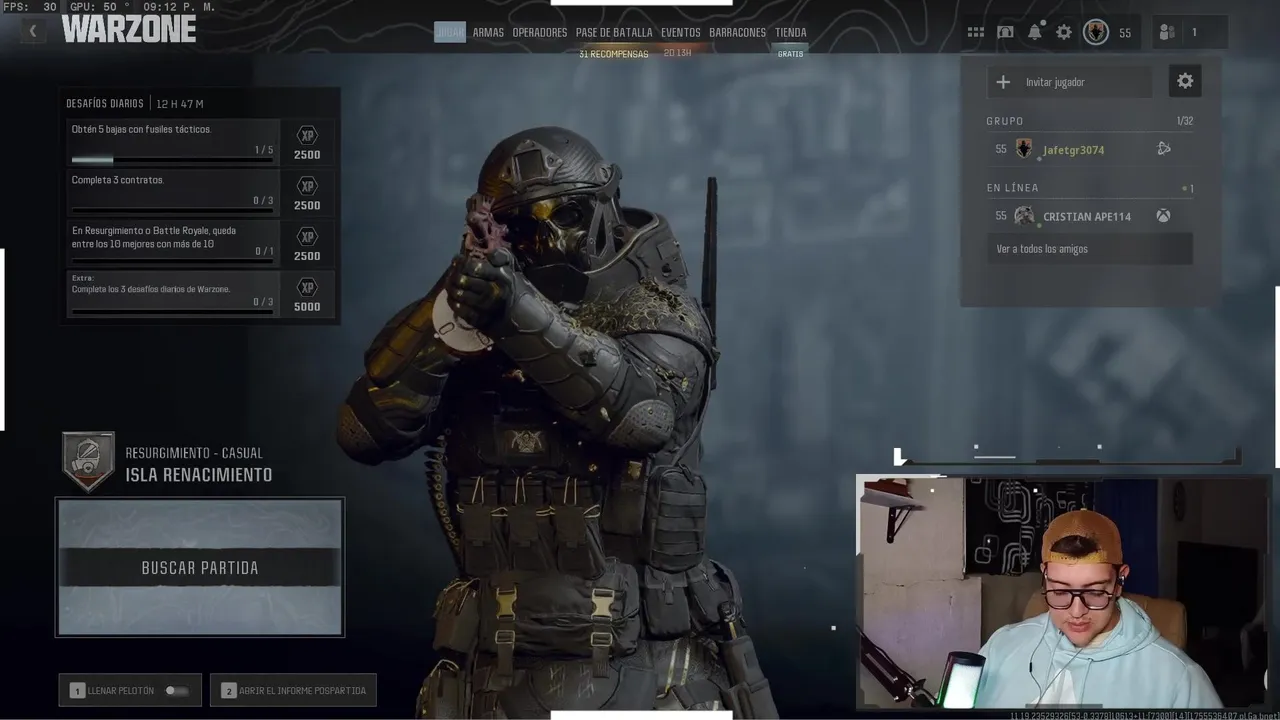Click XP icon for contracts challenge

coord(307,186)
